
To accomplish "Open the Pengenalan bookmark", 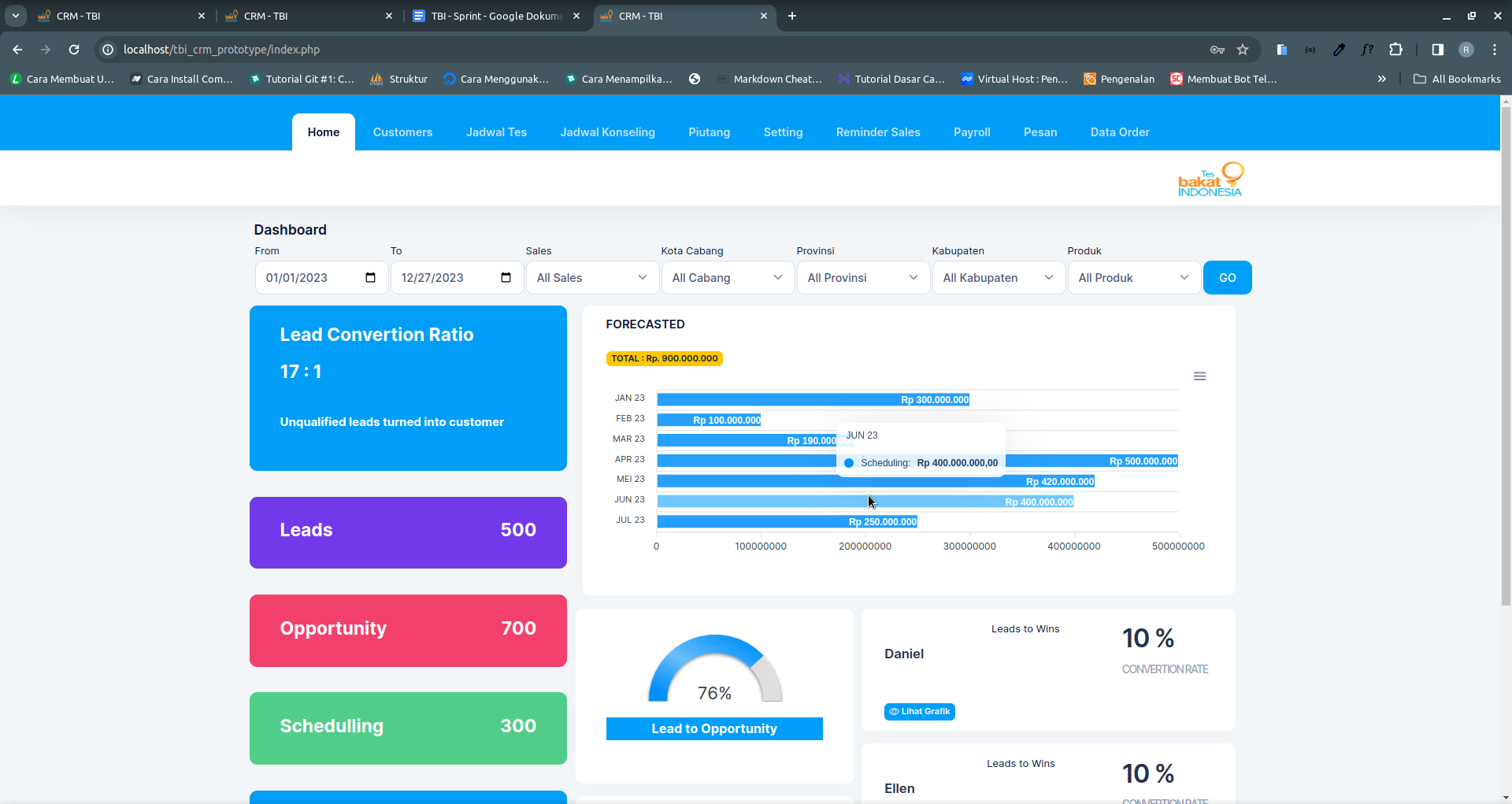I will click(x=1119, y=79).
